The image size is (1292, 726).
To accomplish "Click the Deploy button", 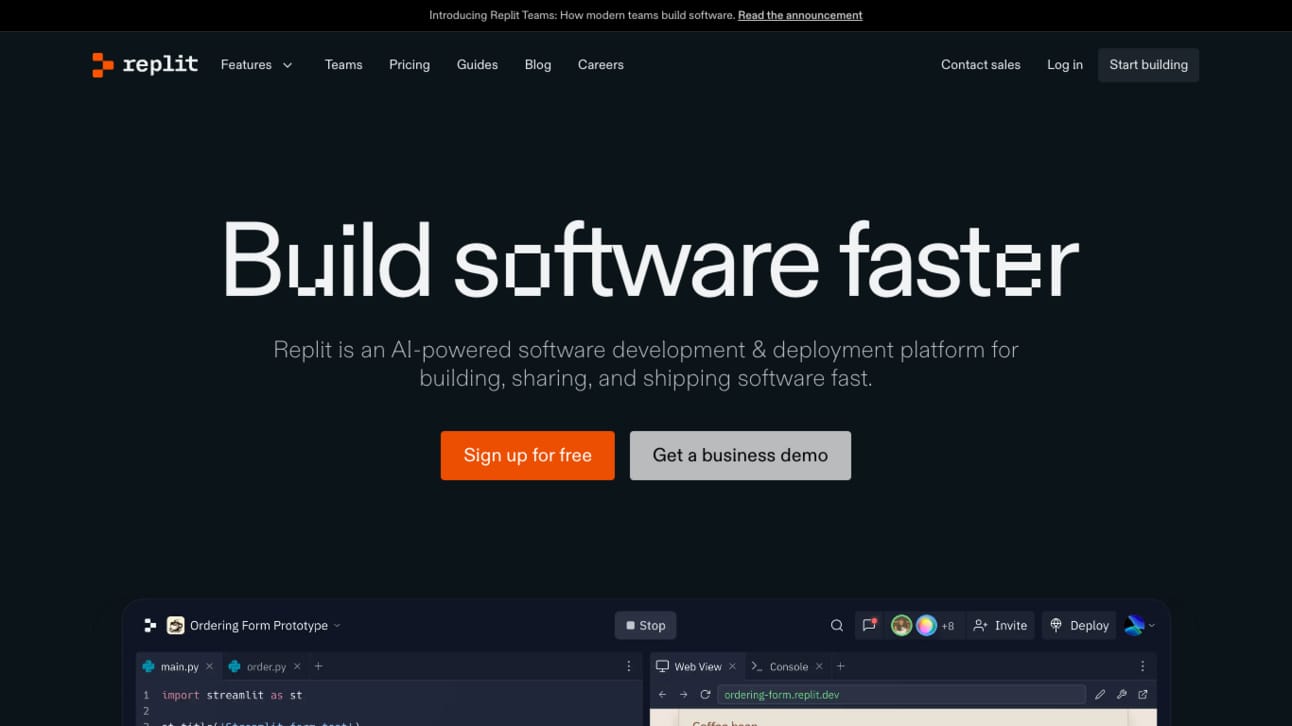I will tap(1079, 626).
